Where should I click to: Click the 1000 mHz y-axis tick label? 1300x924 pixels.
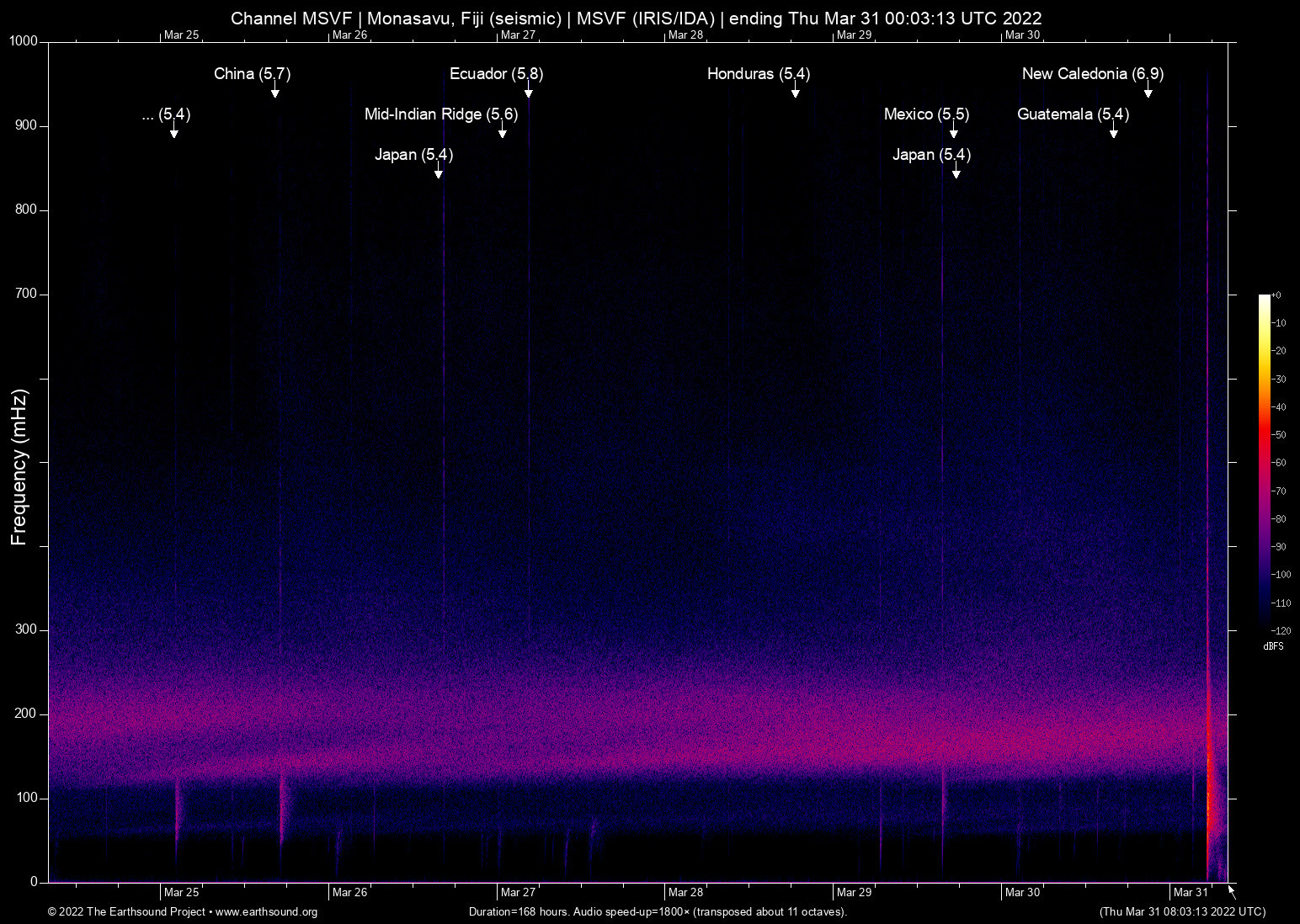point(24,41)
